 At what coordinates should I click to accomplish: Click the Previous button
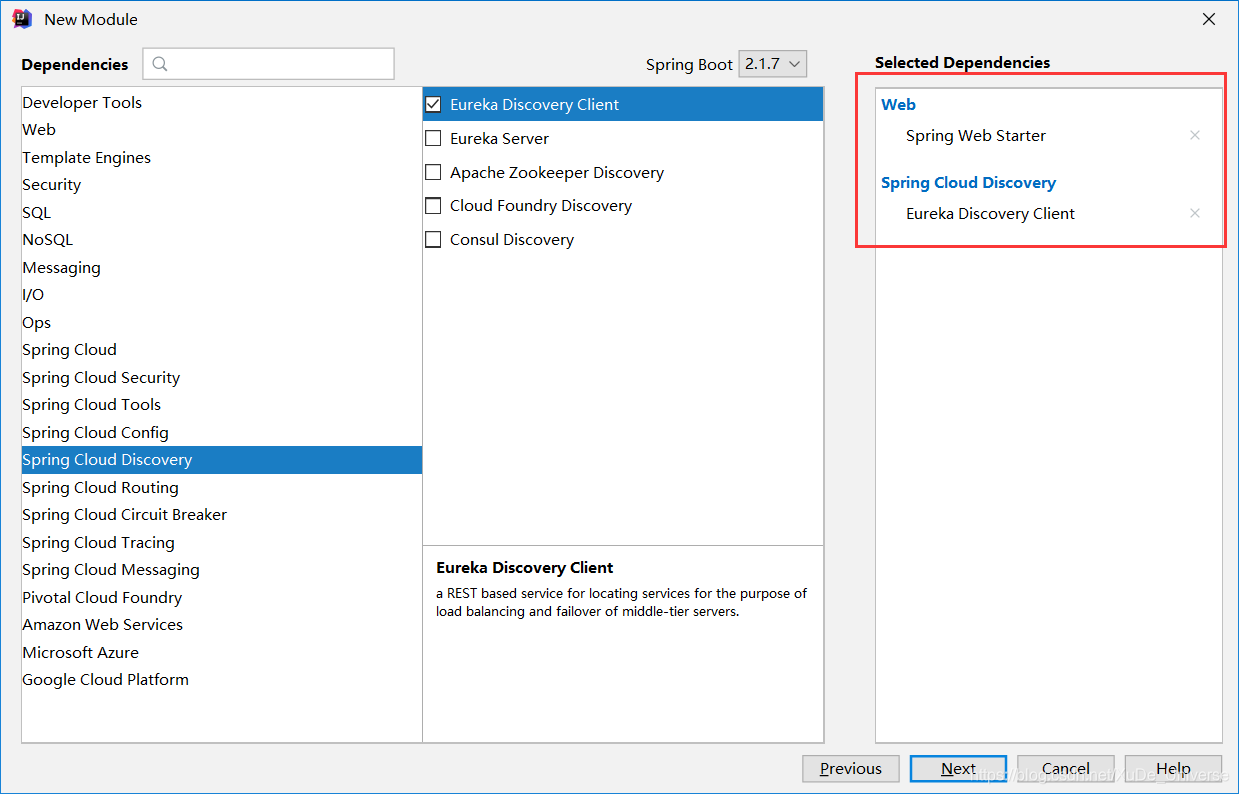coord(851,768)
